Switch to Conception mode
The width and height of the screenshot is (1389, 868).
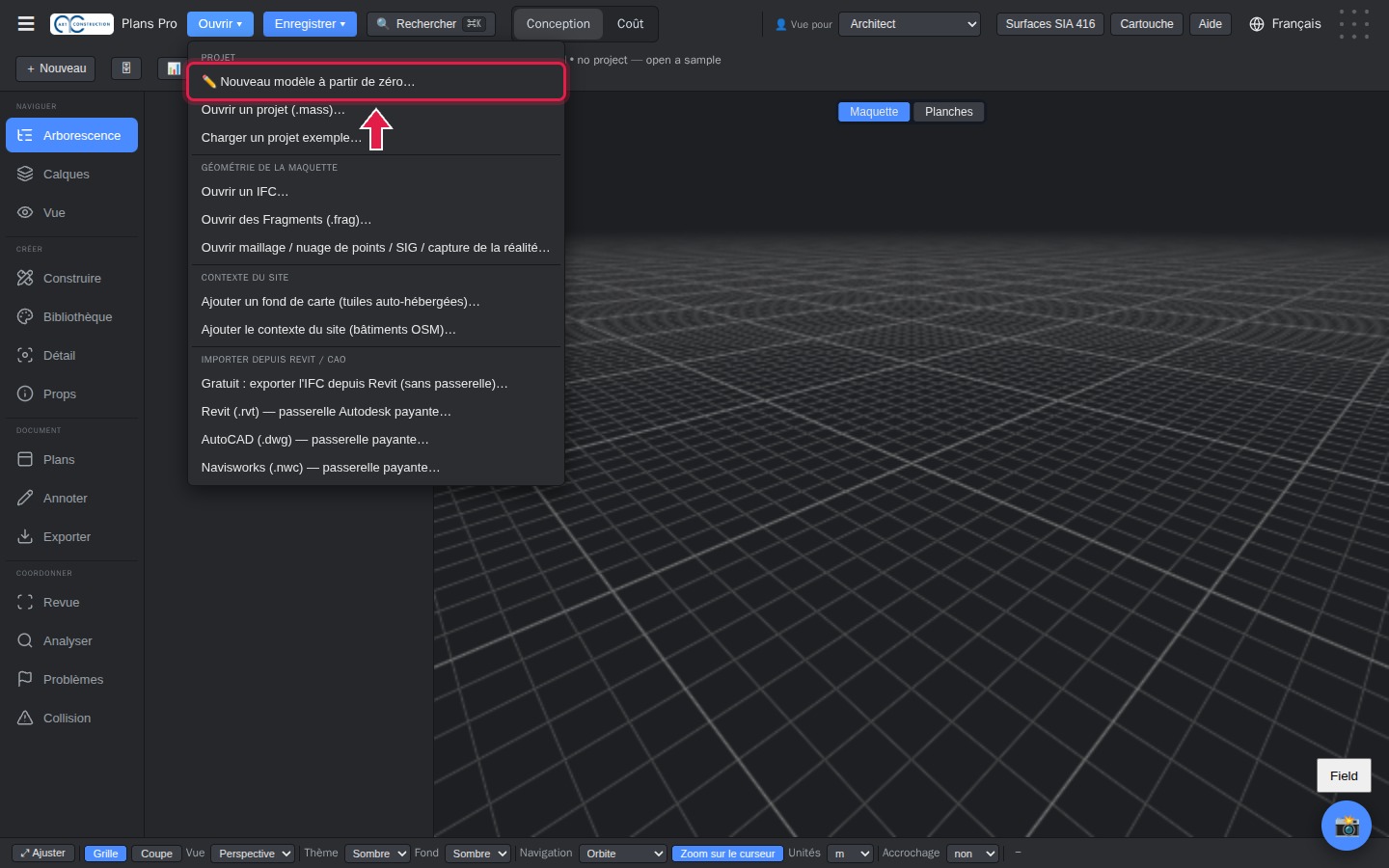pyautogui.click(x=558, y=24)
